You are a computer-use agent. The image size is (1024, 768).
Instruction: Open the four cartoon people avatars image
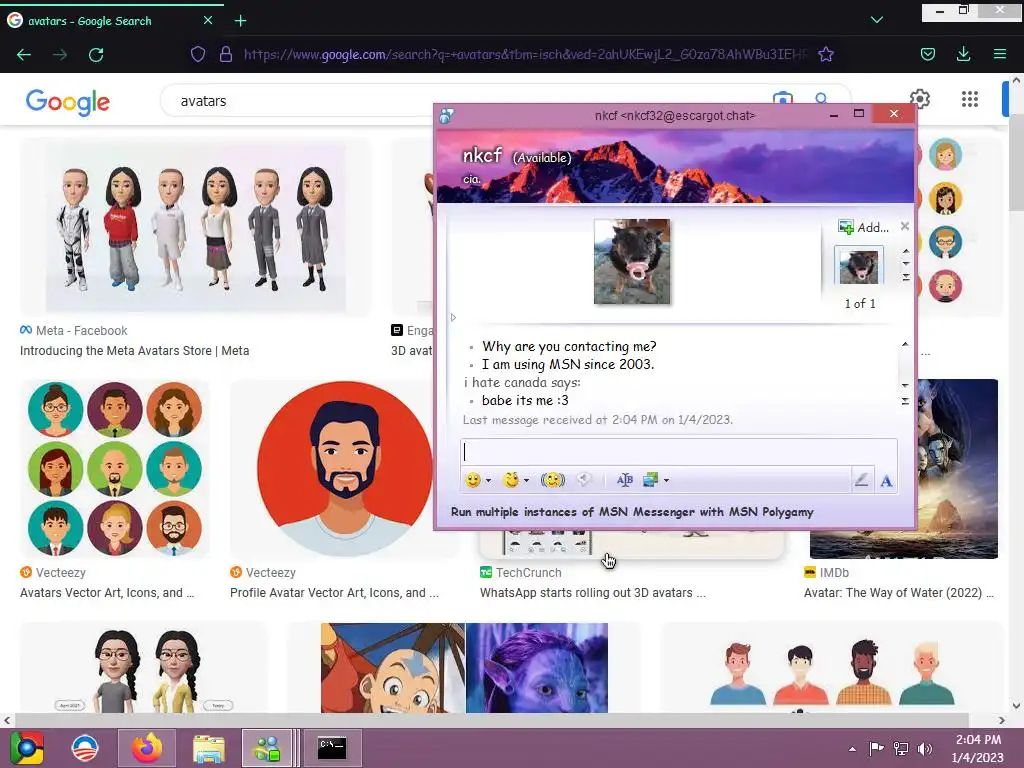coord(831,667)
